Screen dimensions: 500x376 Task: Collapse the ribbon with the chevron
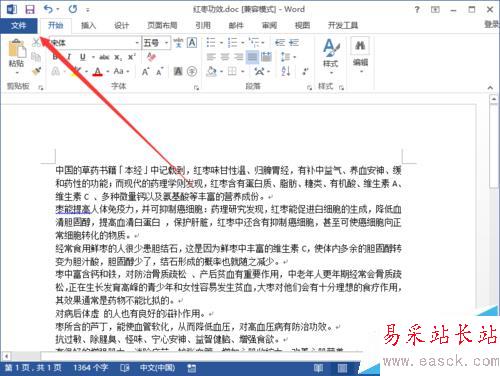pyautogui.click(x=490, y=88)
